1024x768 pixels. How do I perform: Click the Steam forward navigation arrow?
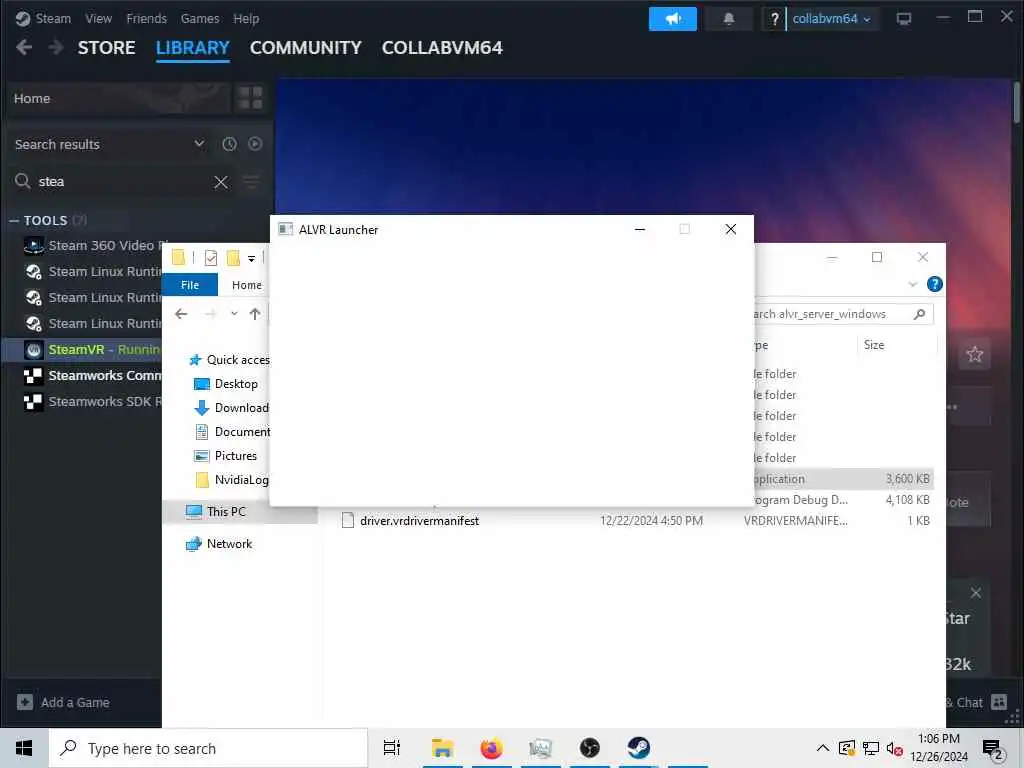pyautogui.click(x=56, y=47)
